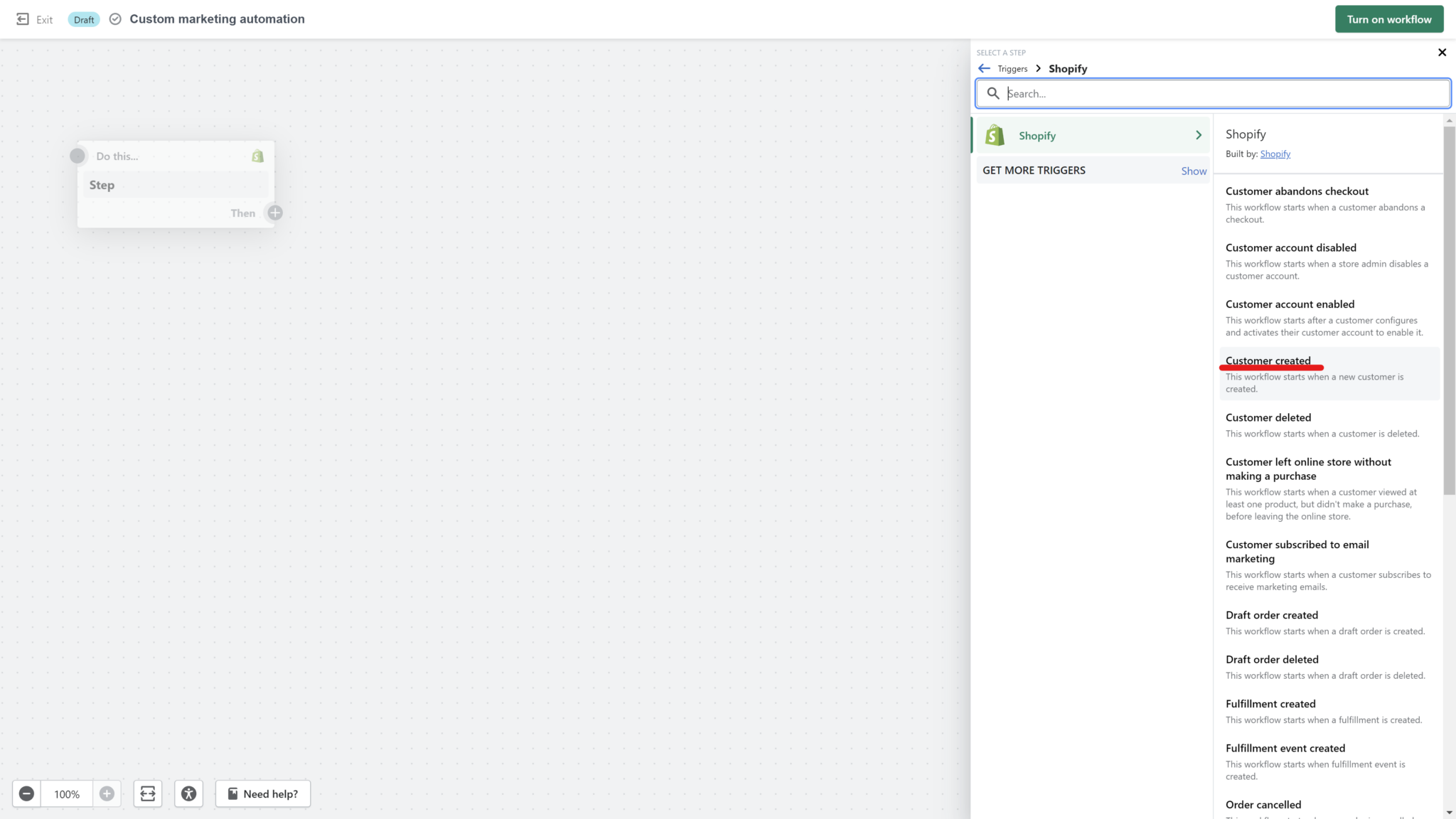Select Customer abandons checkout trigger
1456x819 pixels.
coord(1297,190)
